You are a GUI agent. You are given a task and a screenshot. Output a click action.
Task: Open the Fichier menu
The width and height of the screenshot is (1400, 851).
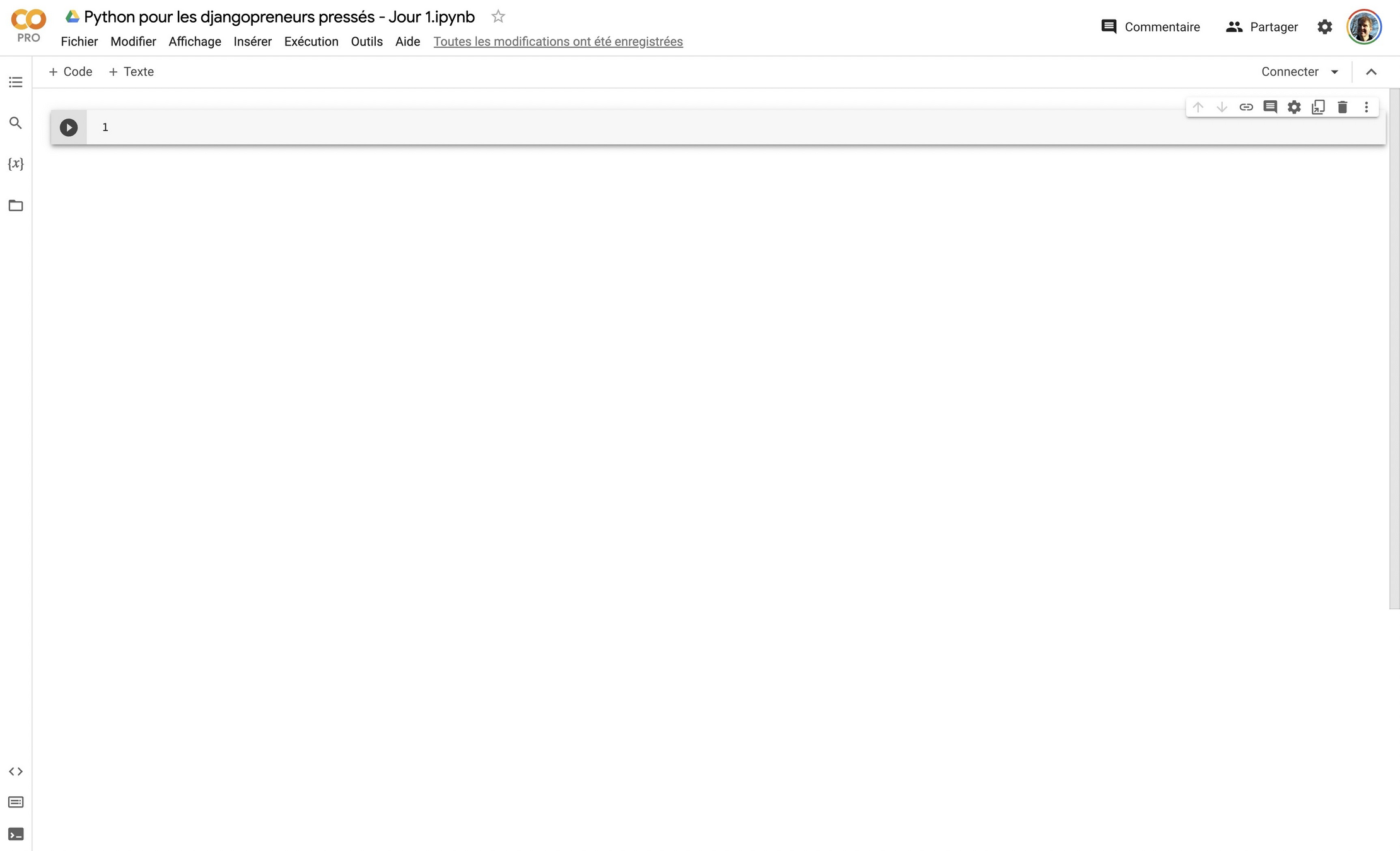(x=79, y=42)
